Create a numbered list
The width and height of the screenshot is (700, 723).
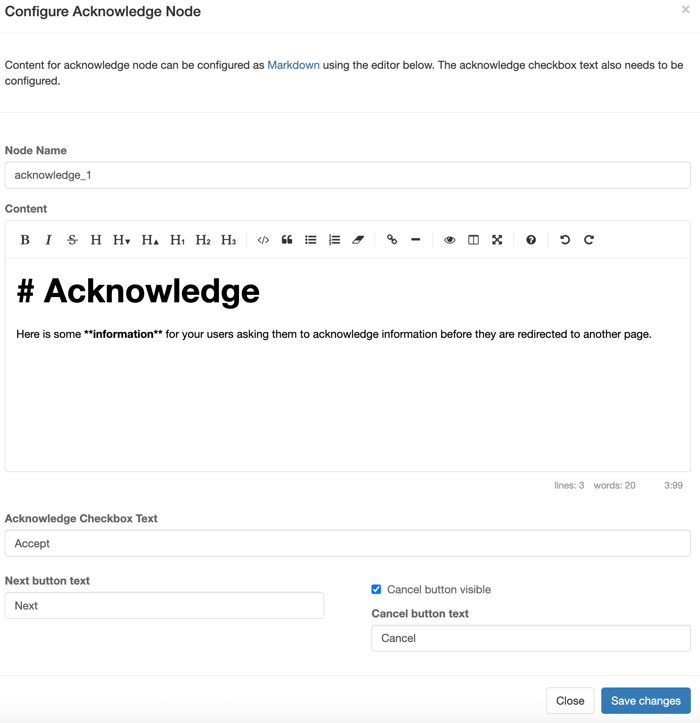[x=334, y=240]
